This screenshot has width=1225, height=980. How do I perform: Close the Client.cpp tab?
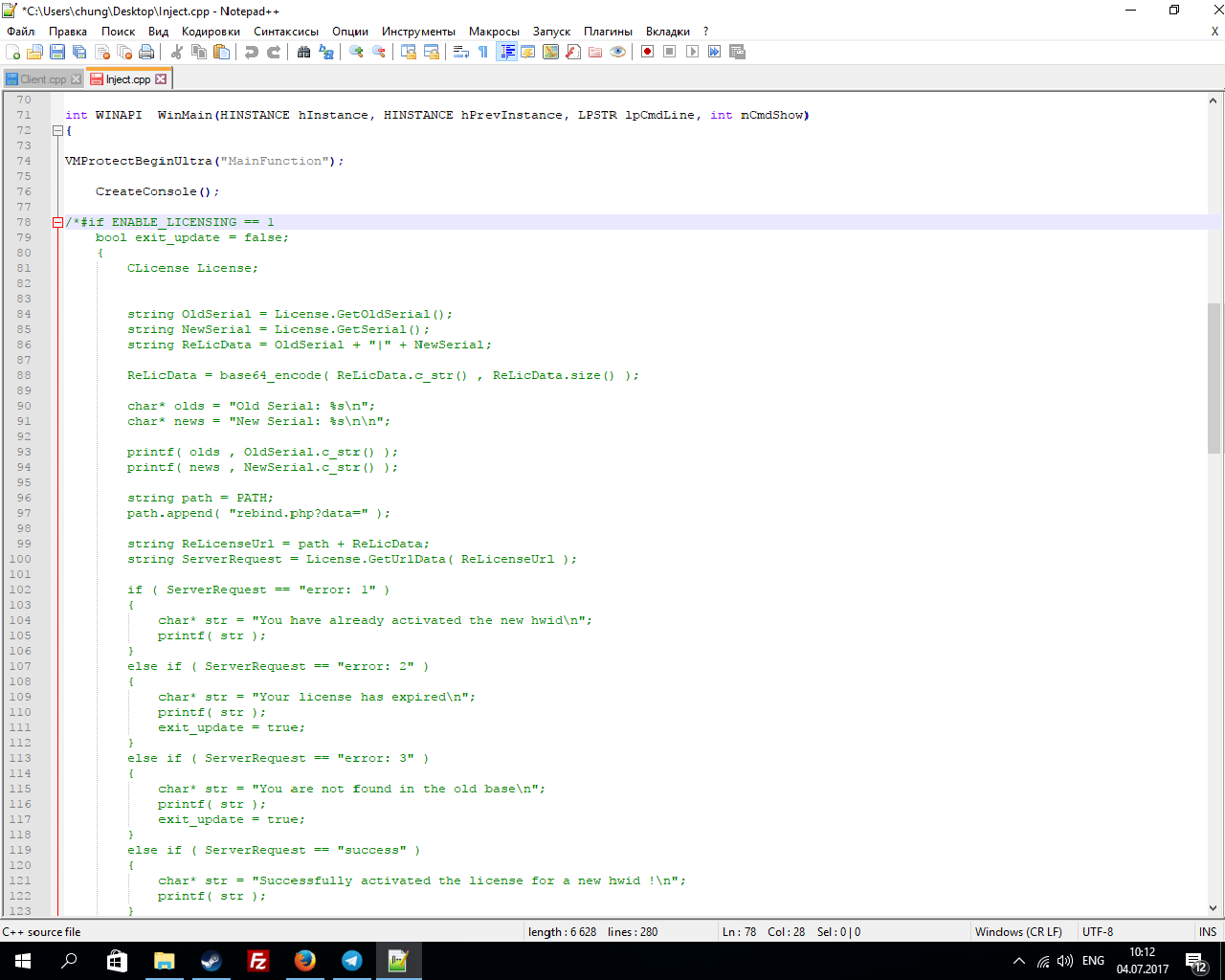76,79
